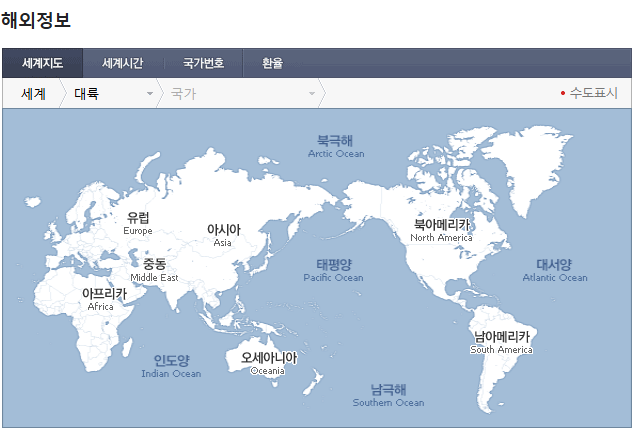Expand the 국가 dropdown
Screen dimensions: 637x433
tap(243, 93)
